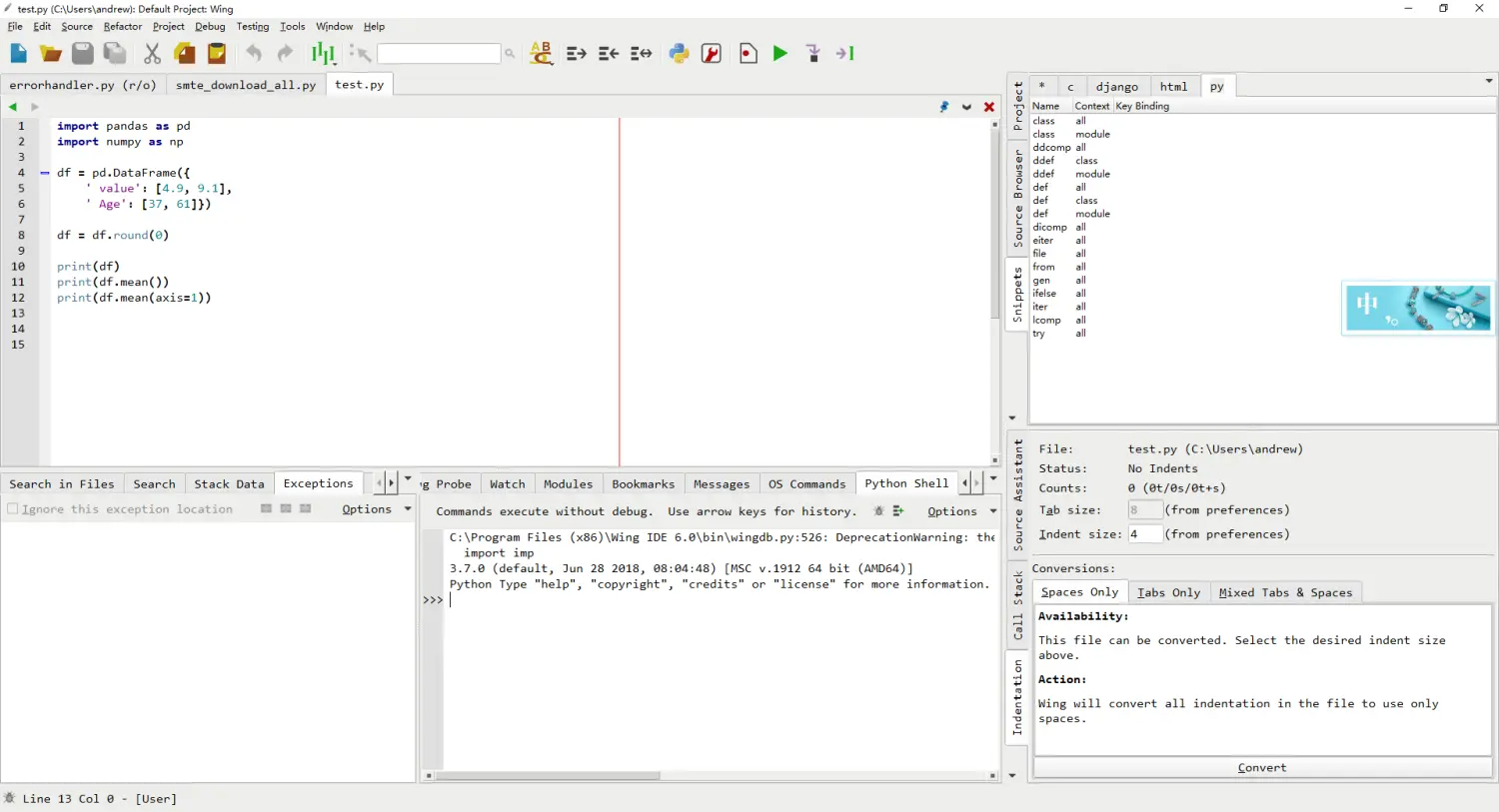Select the 'lcomp' snippet row

pos(1262,321)
